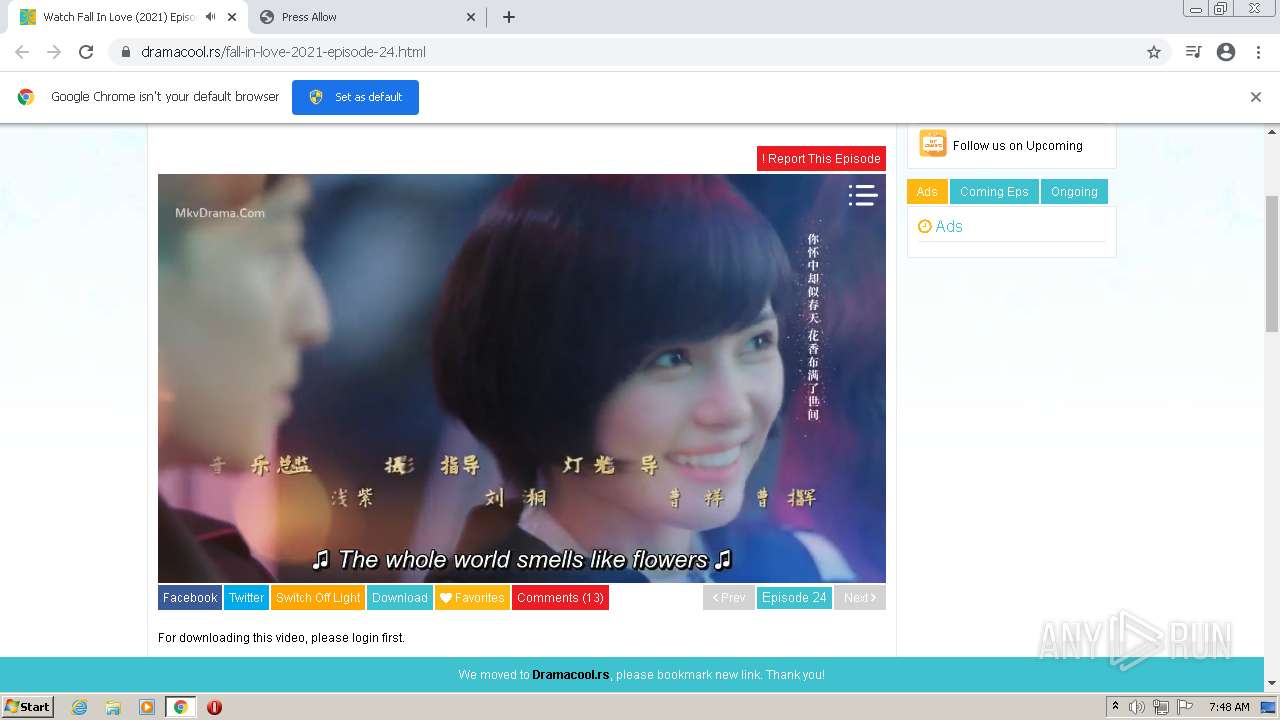Click the page vertical scrollbar thumb
This screenshot has height=720, width=1280.
click(1272, 264)
